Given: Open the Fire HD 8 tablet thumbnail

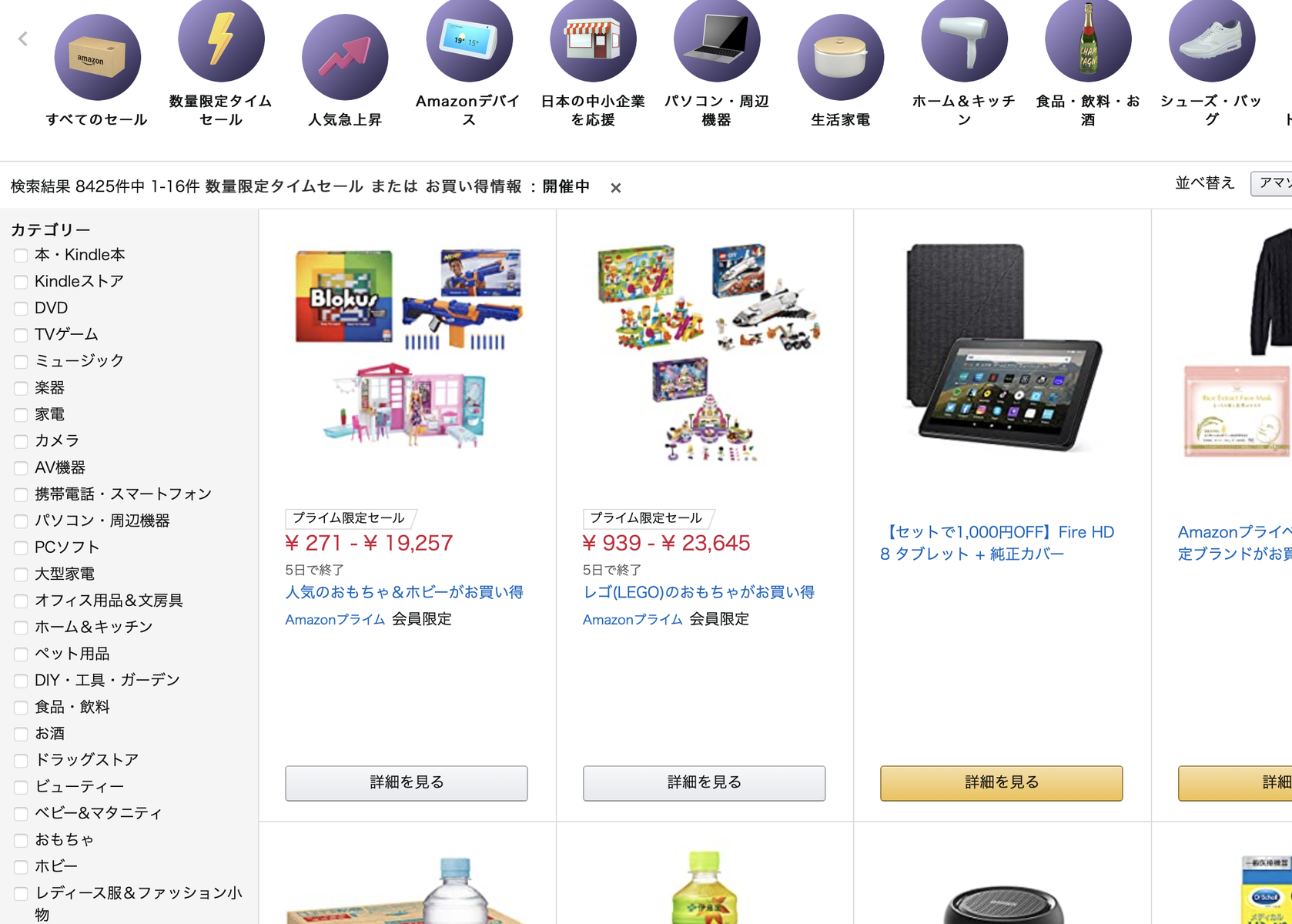Looking at the screenshot, I should click(x=1003, y=347).
